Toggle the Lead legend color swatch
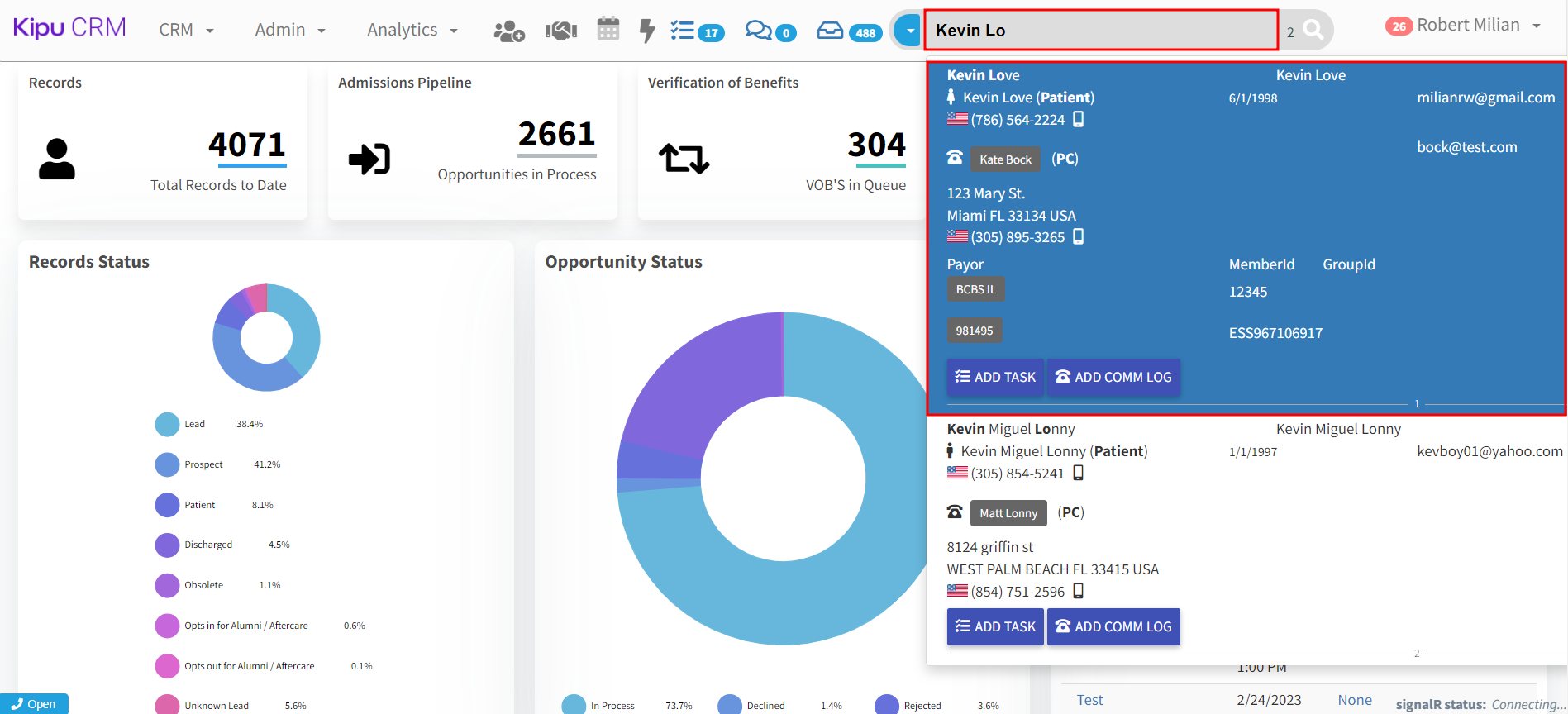 pos(167,424)
